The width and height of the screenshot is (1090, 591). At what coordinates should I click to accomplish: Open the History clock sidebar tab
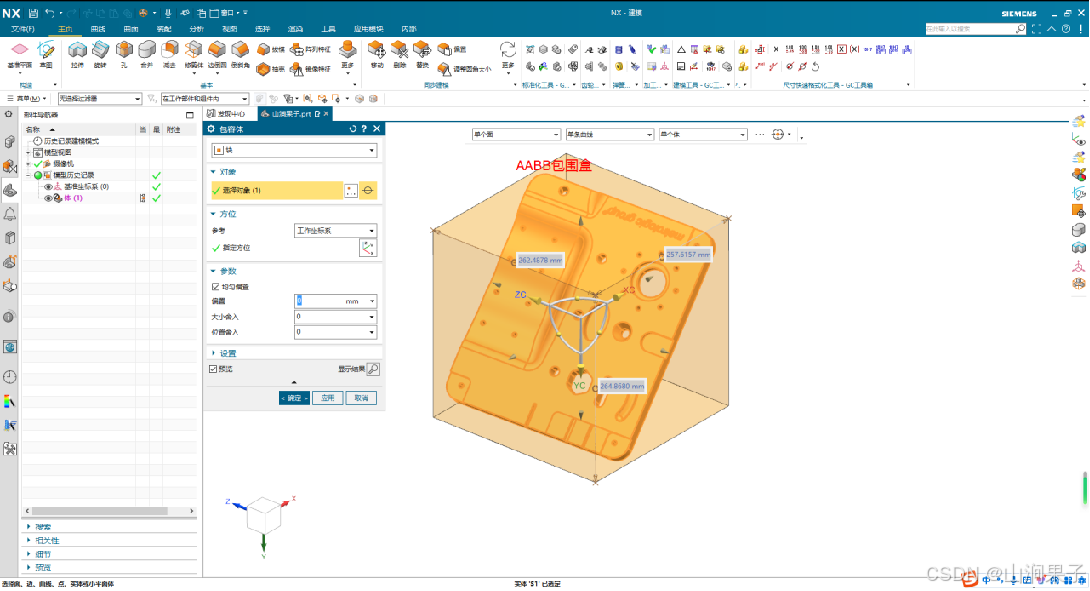click(x=10, y=376)
